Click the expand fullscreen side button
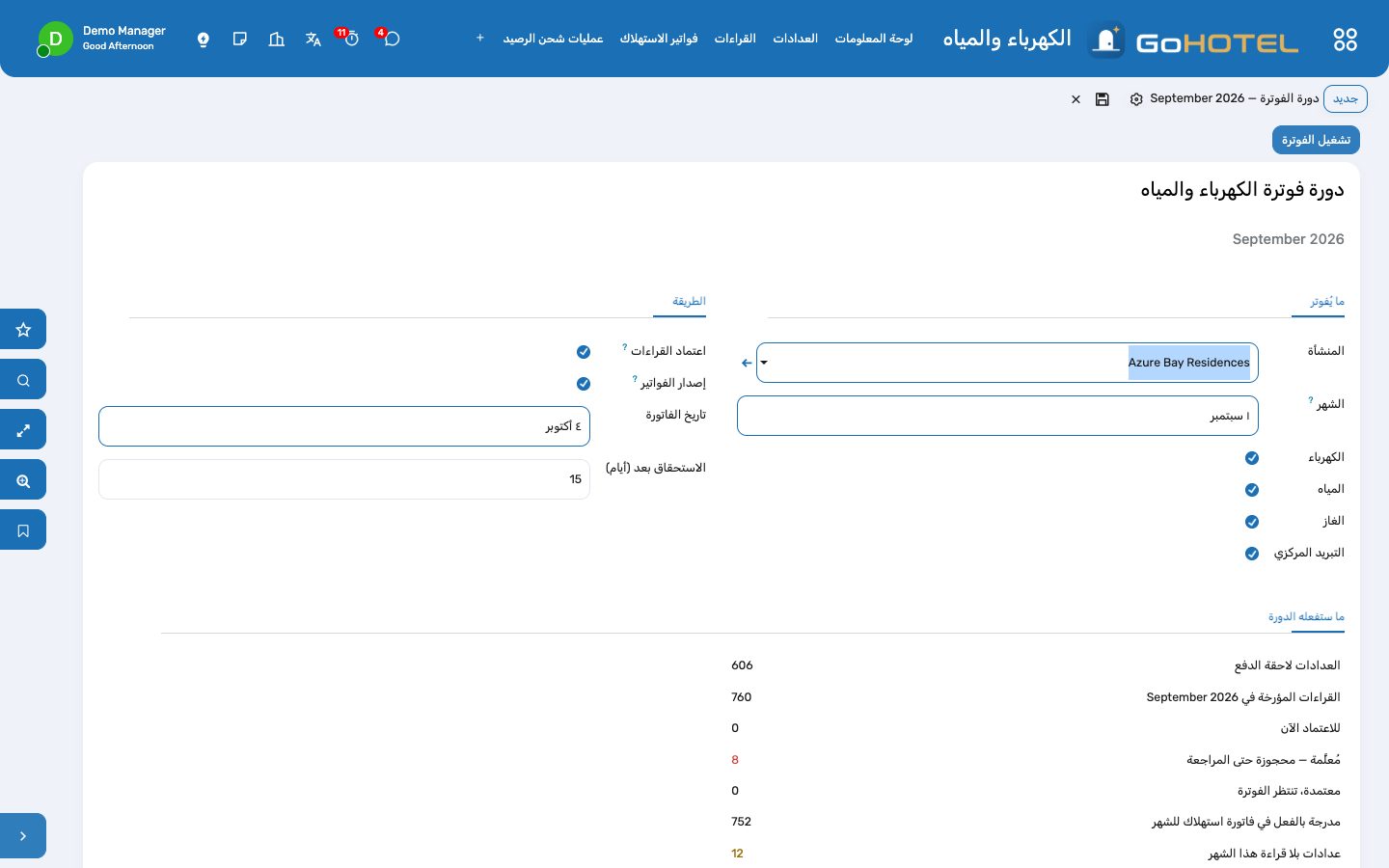The width and height of the screenshot is (1389, 868). pyautogui.click(x=23, y=430)
